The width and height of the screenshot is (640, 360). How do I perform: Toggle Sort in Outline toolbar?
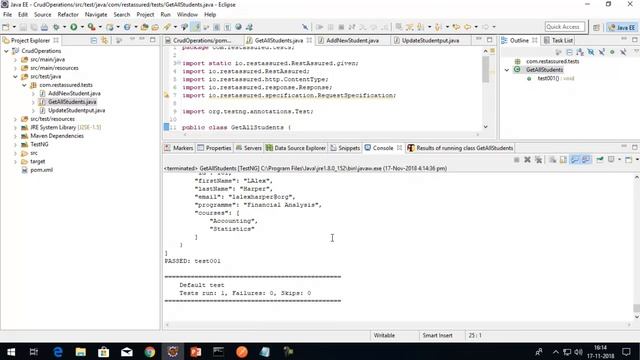[x=580, y=52]
